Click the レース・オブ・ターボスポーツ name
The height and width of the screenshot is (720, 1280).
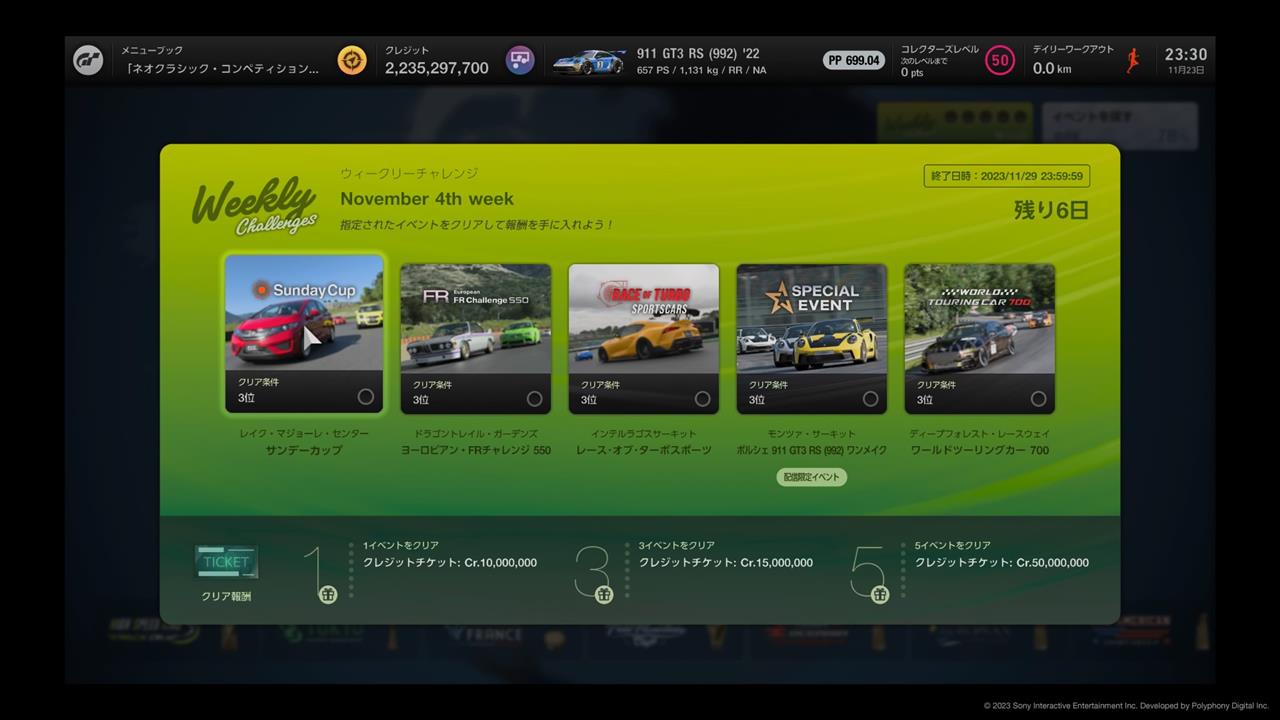644,450
